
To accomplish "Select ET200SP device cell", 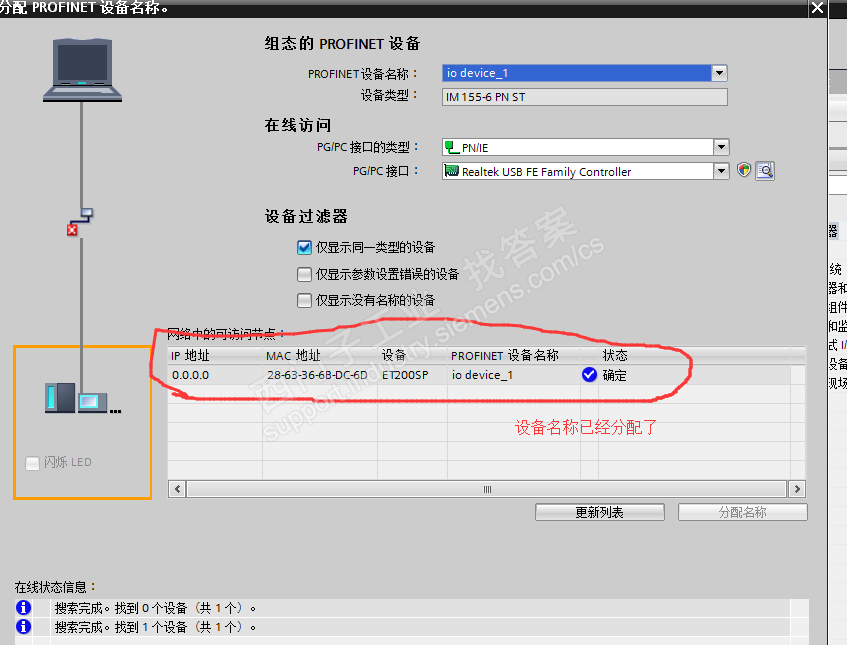I will pos(412,375).
